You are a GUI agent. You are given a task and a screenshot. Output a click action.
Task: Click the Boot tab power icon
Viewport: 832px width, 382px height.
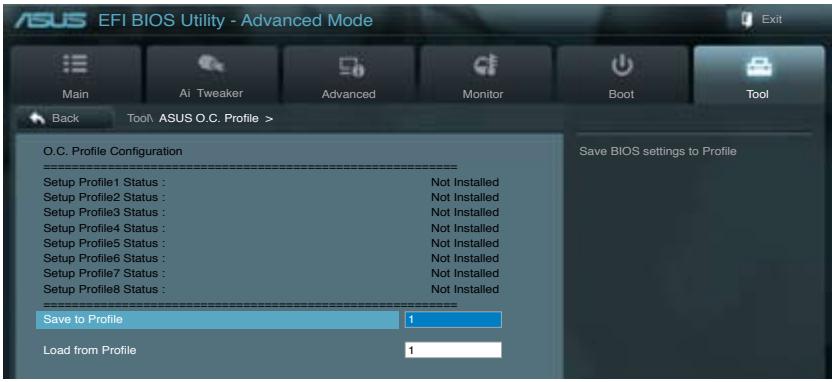(x=621, y=66)
